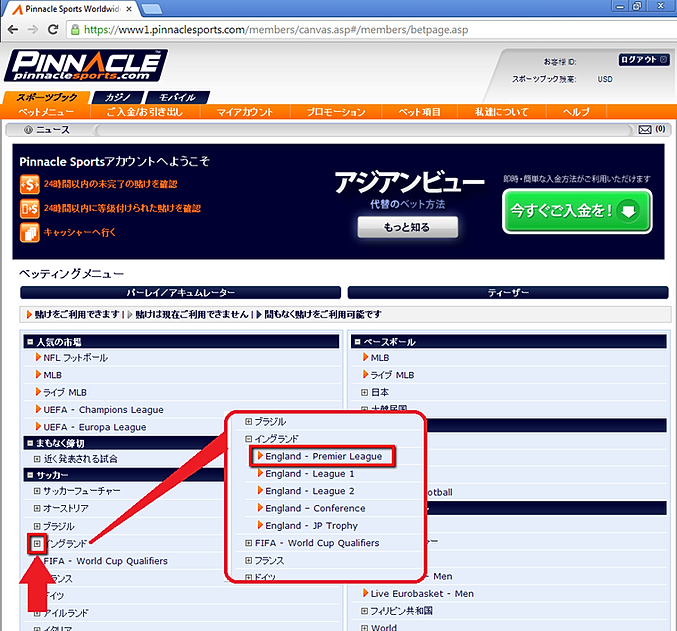Click the Pinnacle favicon on browser tab
Screen dimensions: 677x631
click(17, 9)
